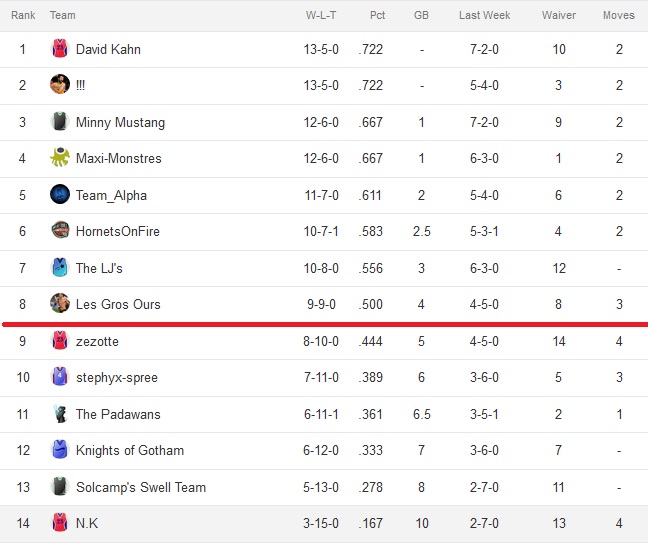Screen dimensions: 648x545
Task: Click Team_Alpha's blue circular logo
Action: (60, 194)
